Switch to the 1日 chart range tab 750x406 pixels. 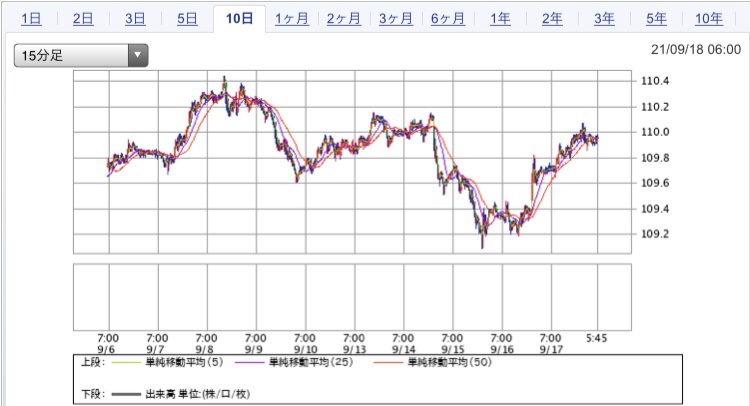(x=31, y=19)
